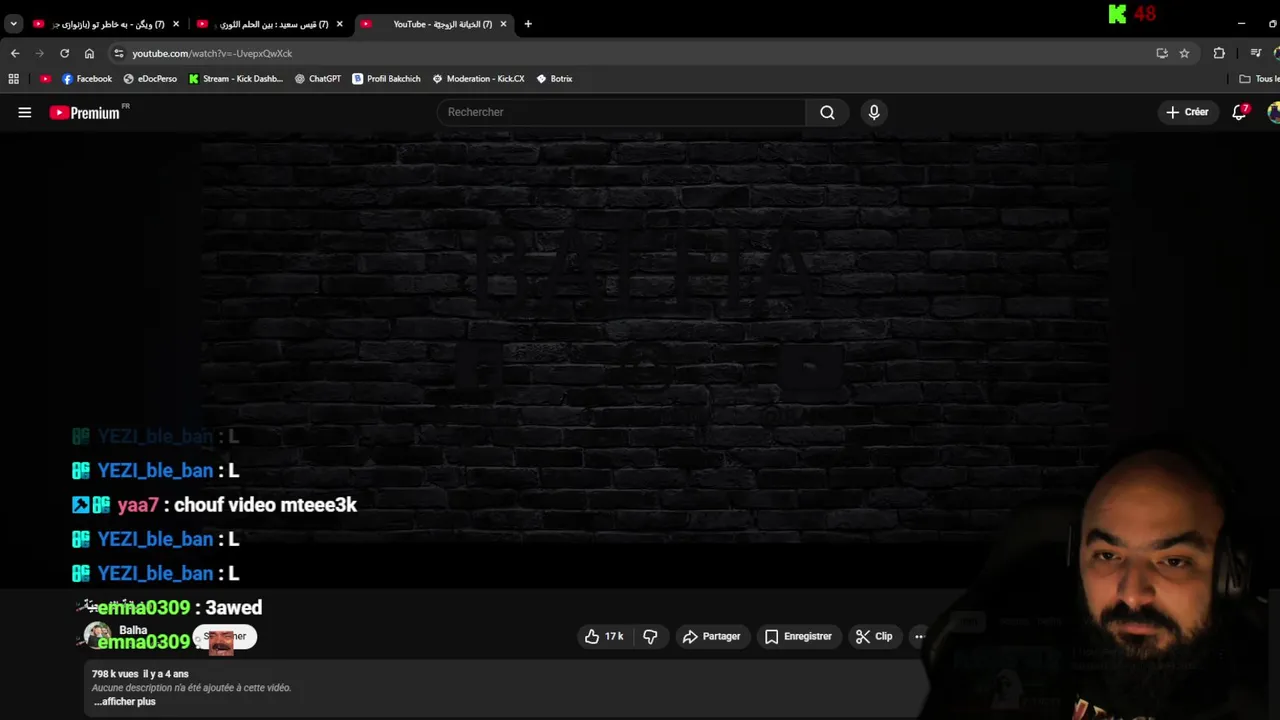Screen dimensions: 1280x720
Task: Open Stream - Kick Dashboard bookmark
Action: pyautogui.click(x=236, y=79)
